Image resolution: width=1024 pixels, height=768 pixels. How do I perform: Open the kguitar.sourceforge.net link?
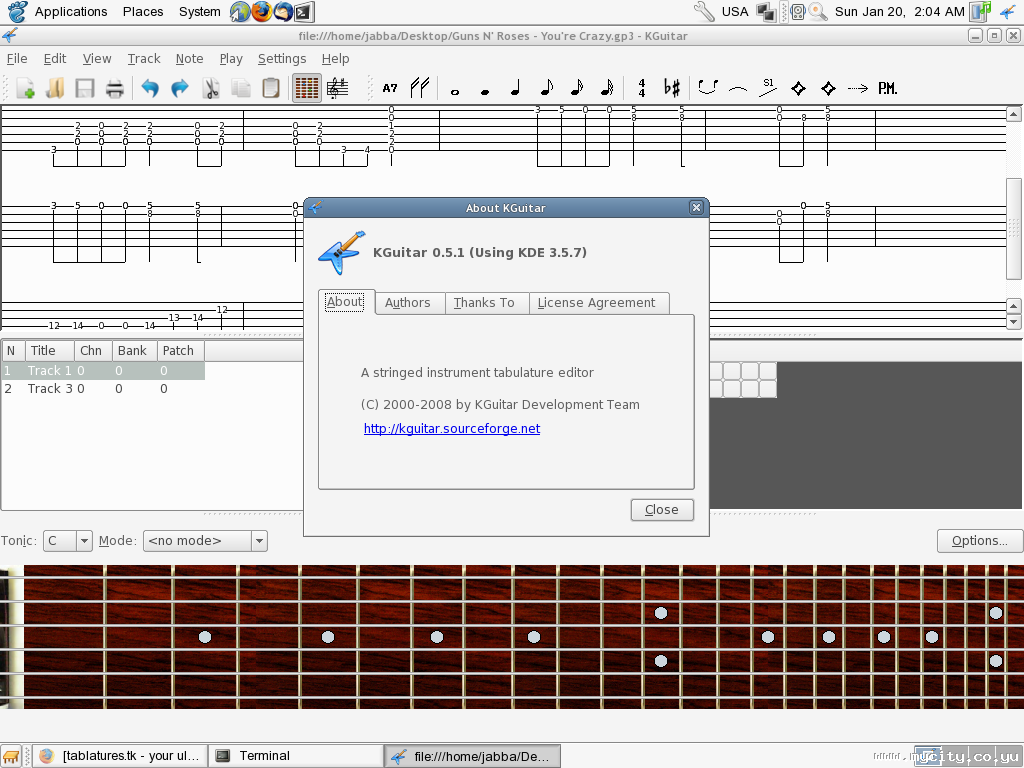[452, 428]
